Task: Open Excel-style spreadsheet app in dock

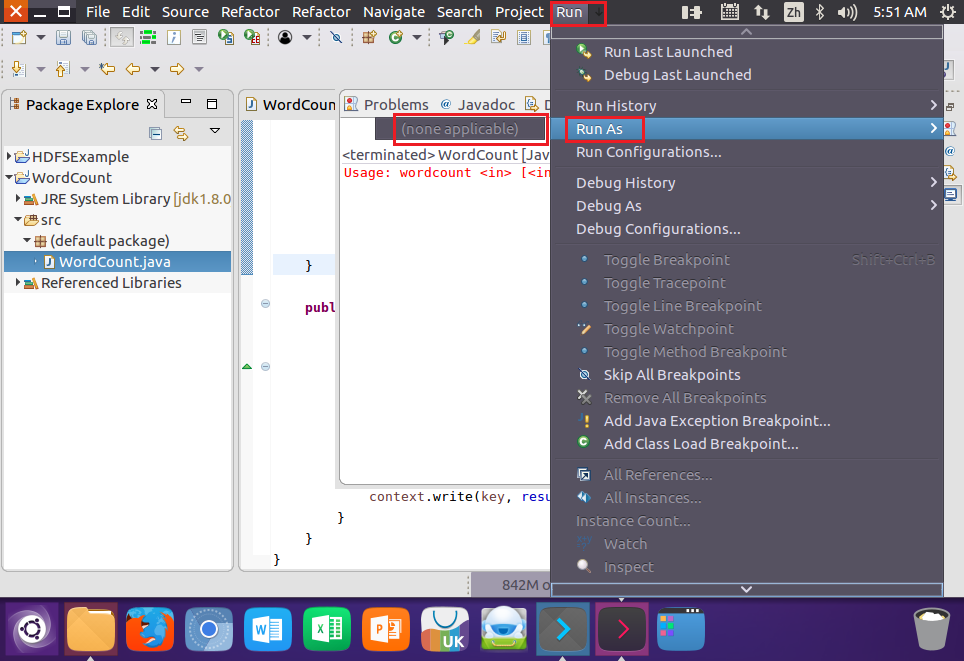Action: [x=326, y=628]
